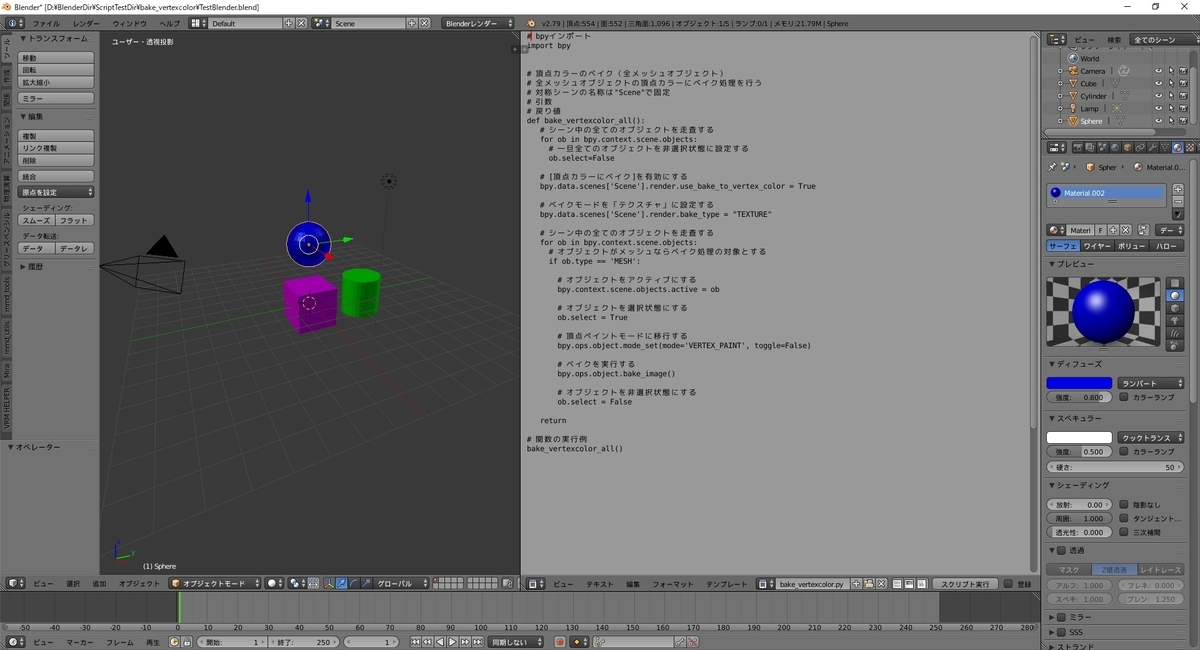Enable diffuse color ramp checkbox
Image resolution: width=1200 pixels, height=650 pixels.
pos(1124,397)
